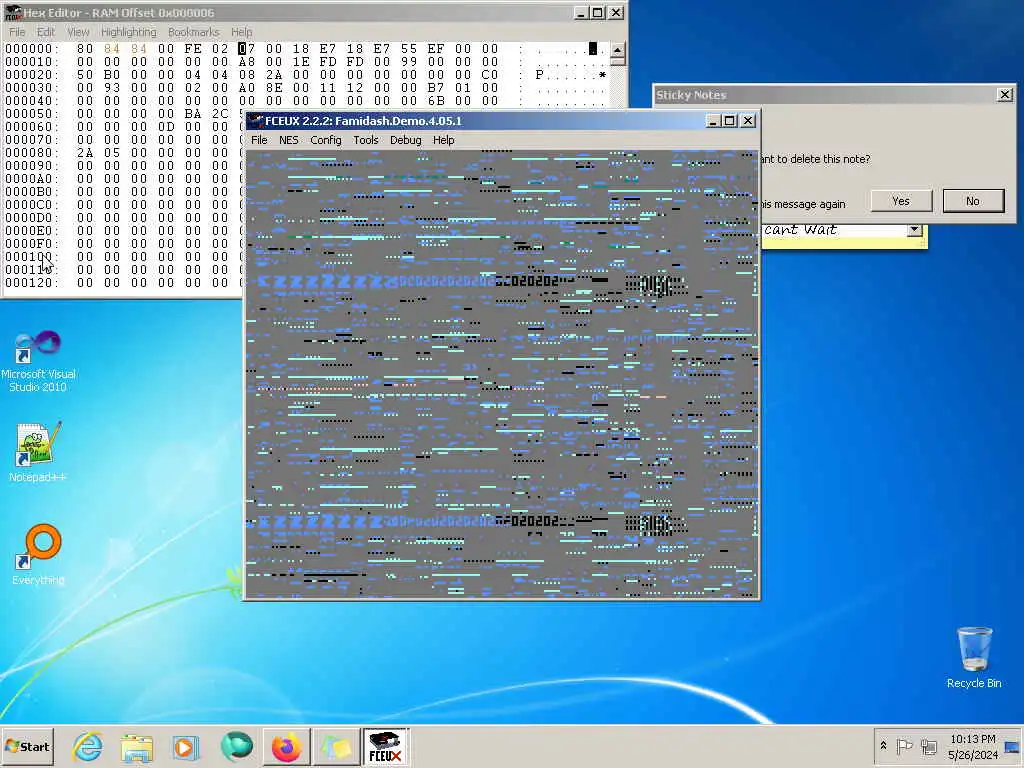Select byte 6B in row 000040

436,101
